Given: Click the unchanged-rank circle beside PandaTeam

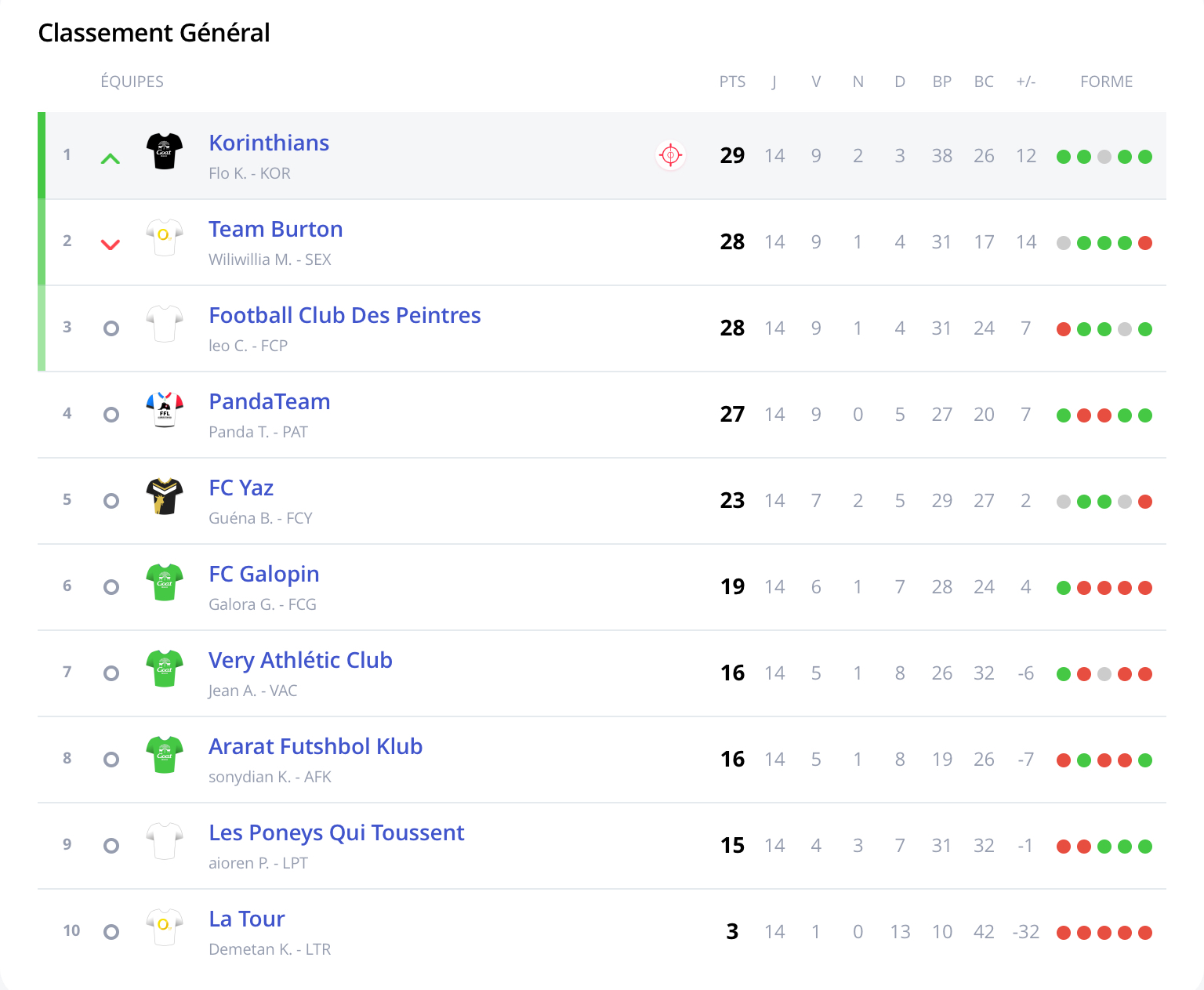Looking at the screenshot, I should [x=111, y=415].
